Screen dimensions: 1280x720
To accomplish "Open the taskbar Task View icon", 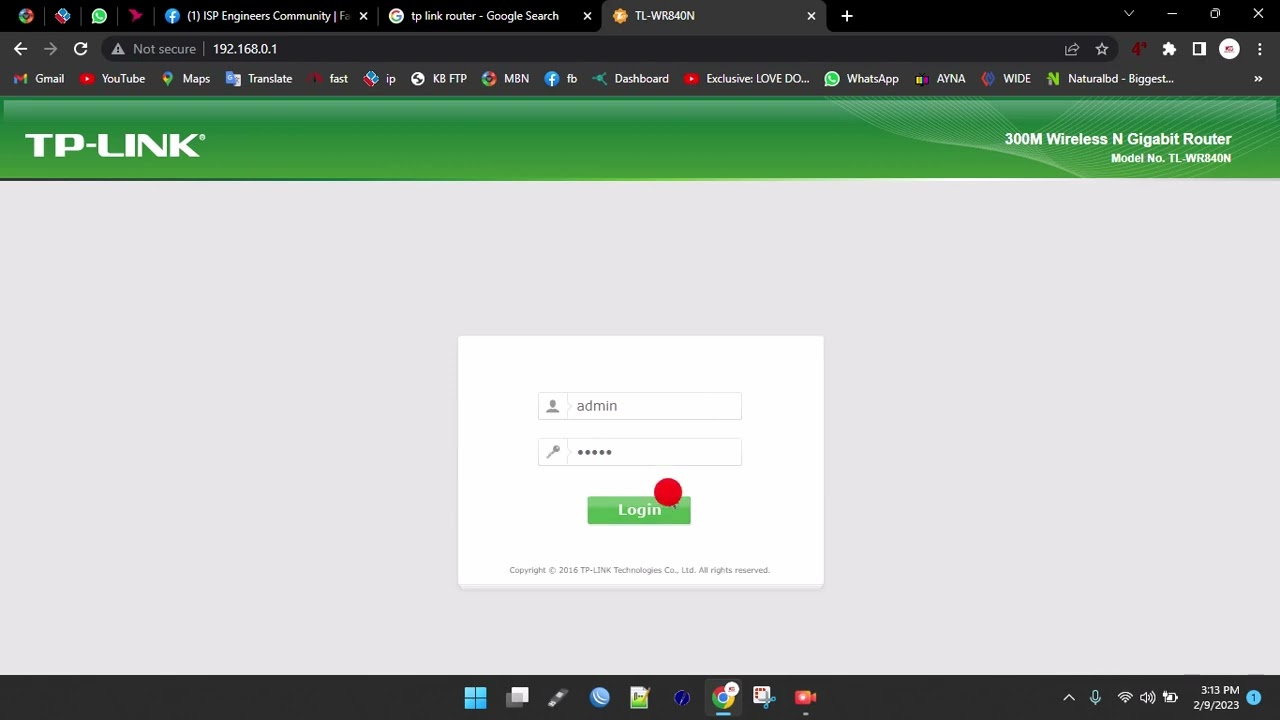I will point(517,698).
